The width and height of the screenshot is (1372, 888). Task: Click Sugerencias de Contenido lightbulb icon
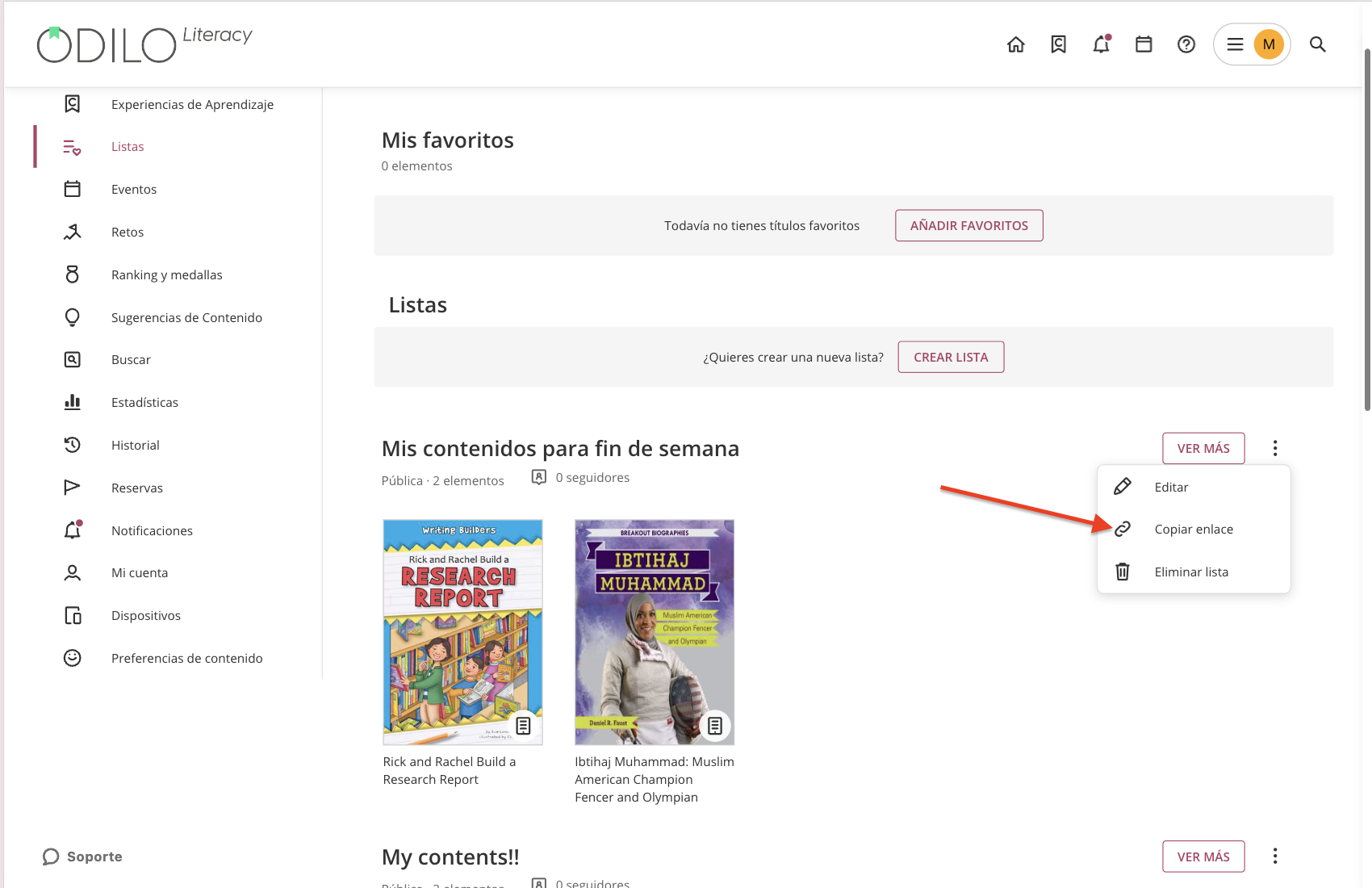[x=73, y=317]
